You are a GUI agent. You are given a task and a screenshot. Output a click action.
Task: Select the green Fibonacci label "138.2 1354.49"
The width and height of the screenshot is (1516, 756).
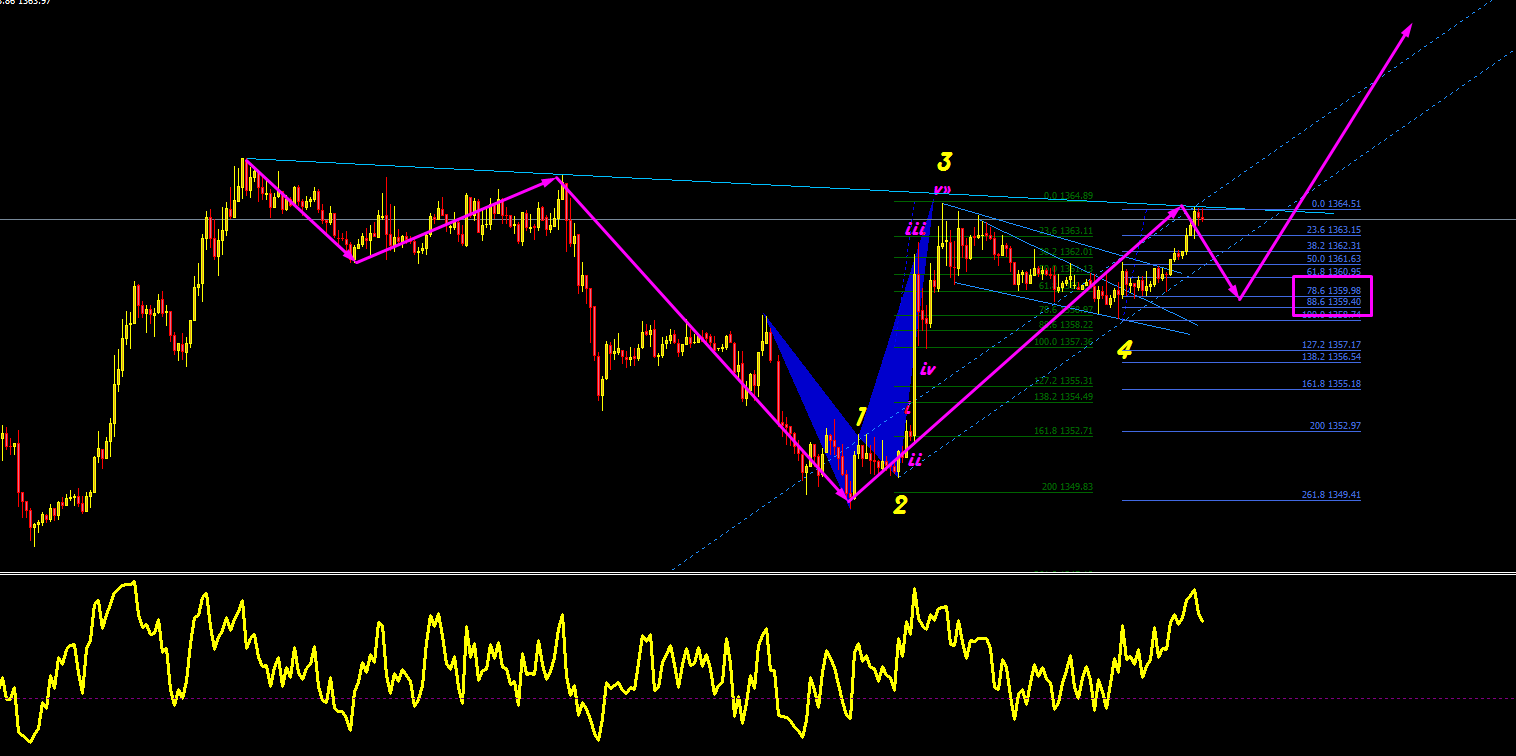pos(1064,397)
